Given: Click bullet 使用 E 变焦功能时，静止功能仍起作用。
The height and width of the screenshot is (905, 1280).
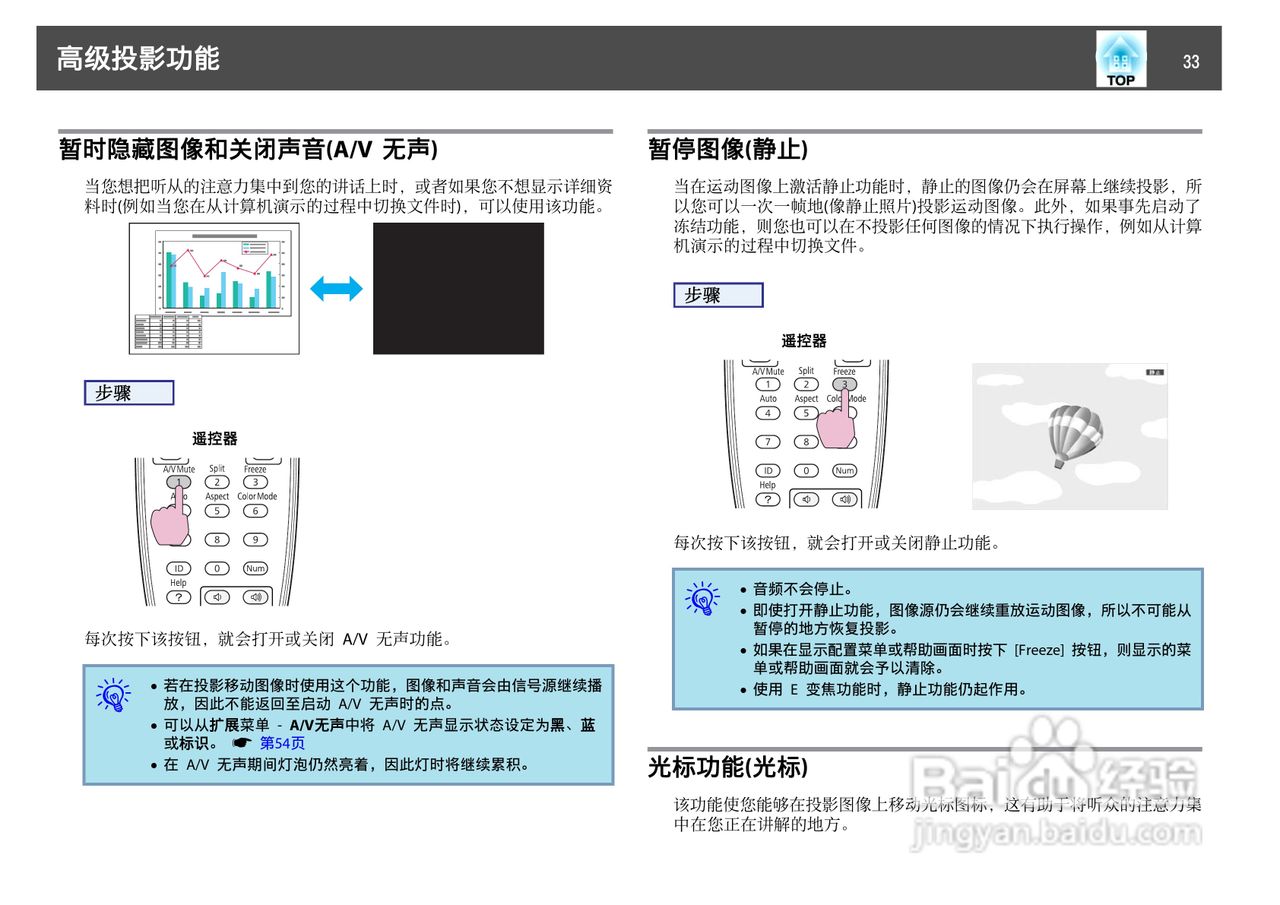Looking at the screenshot, I should coord(890,689).
